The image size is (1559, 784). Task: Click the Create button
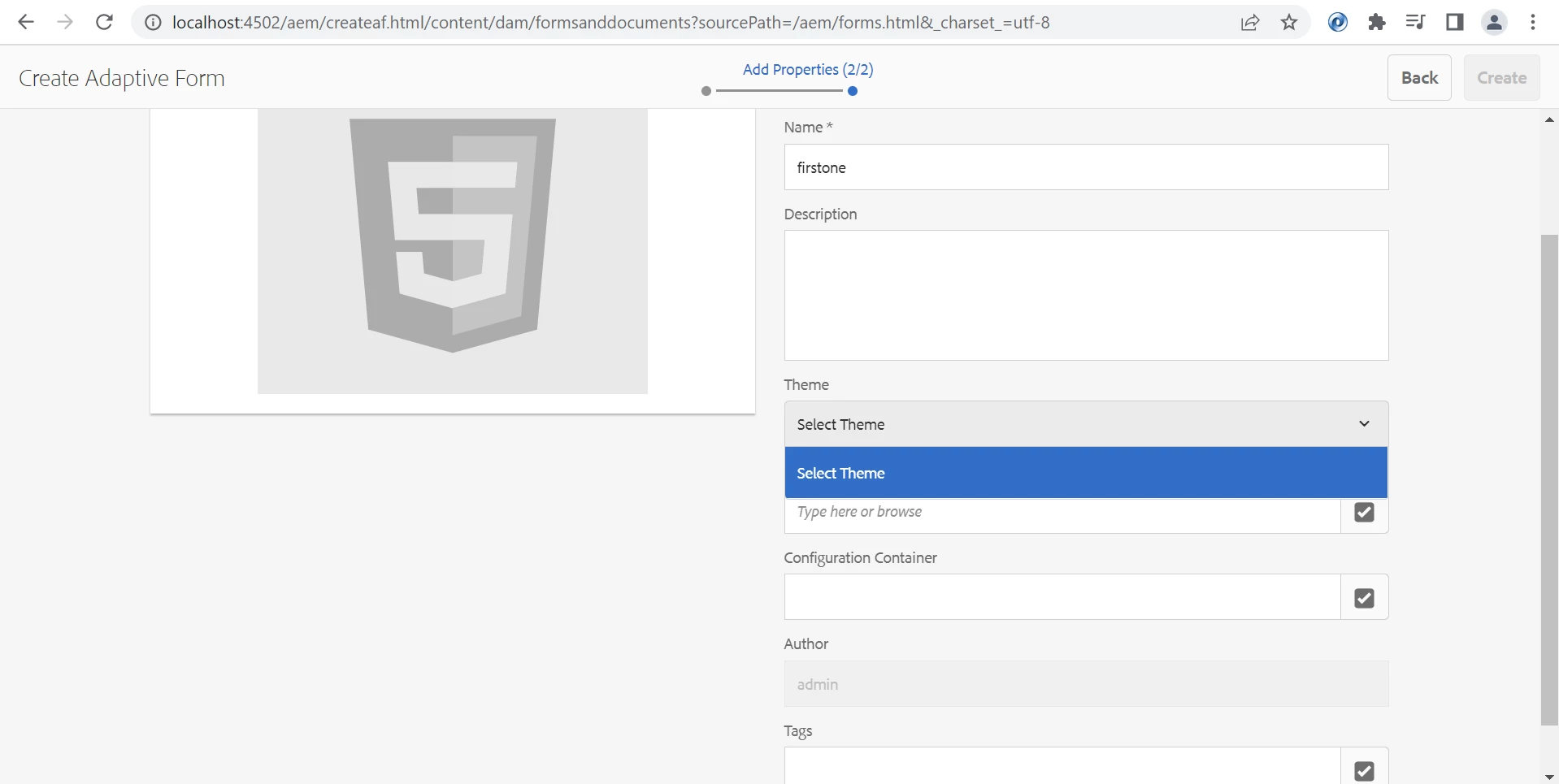tap(1501, 78)
